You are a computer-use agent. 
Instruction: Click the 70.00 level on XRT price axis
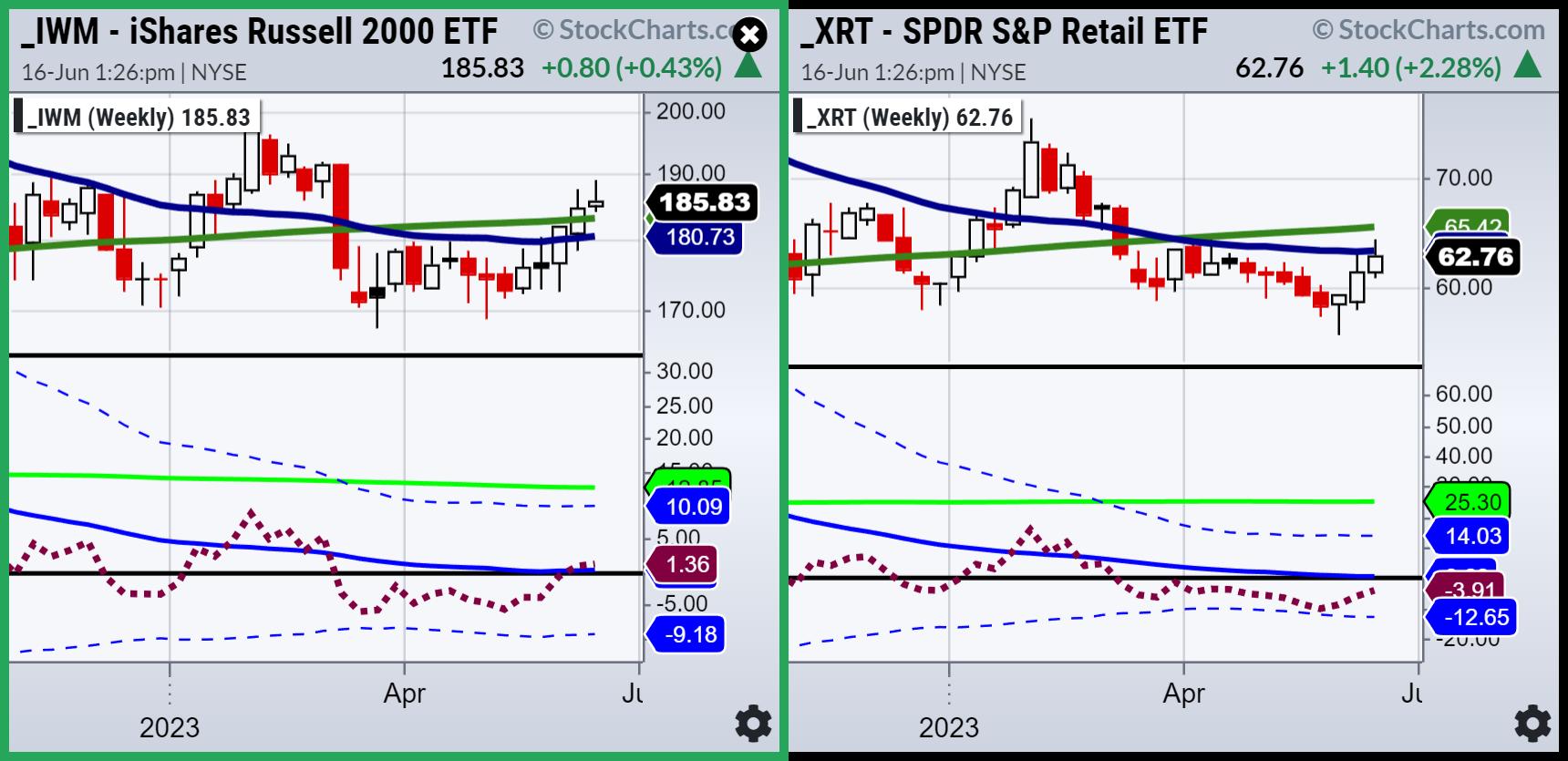click(x=1462, y=178)
